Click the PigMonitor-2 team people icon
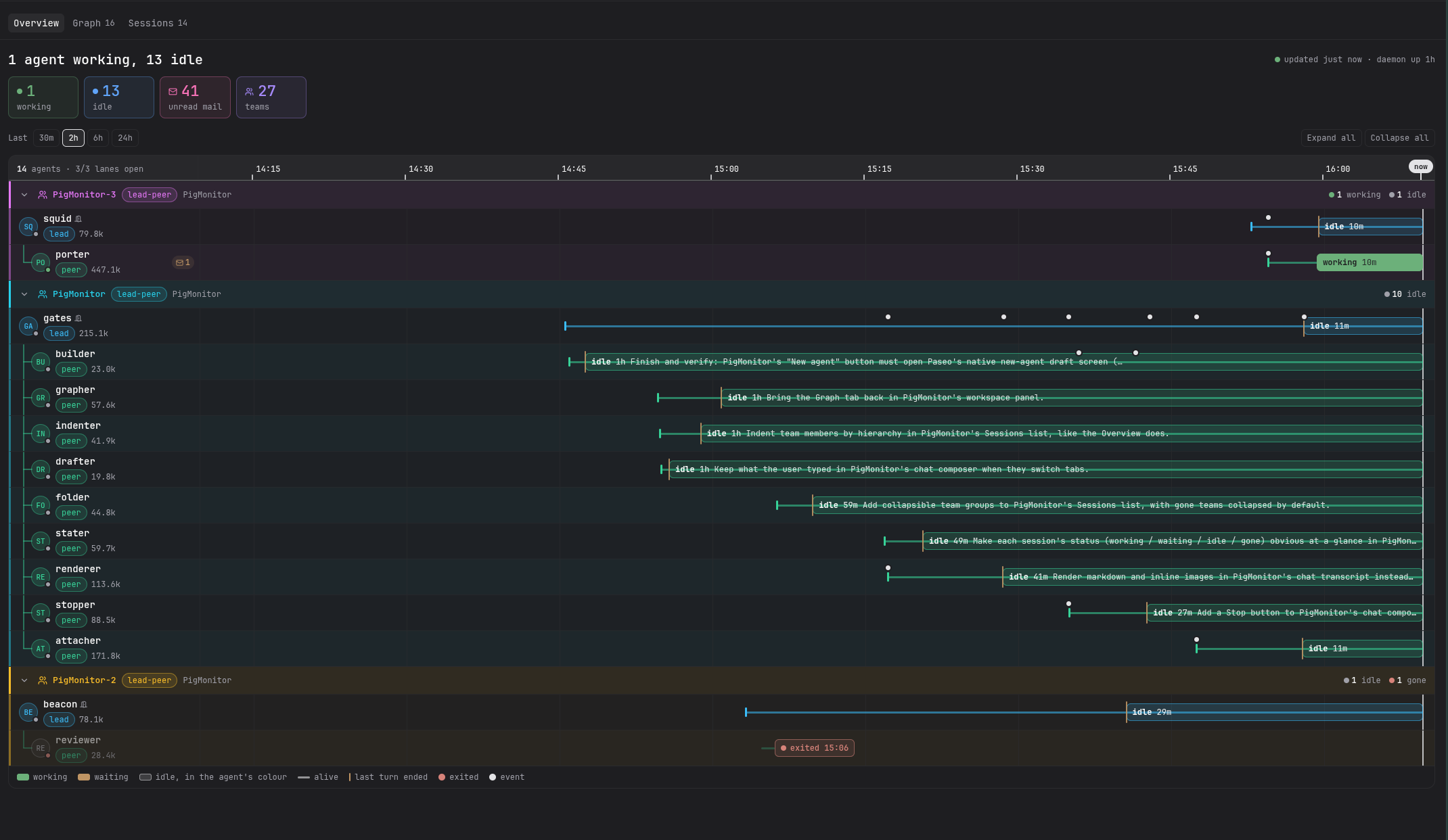 coord(43,680)
